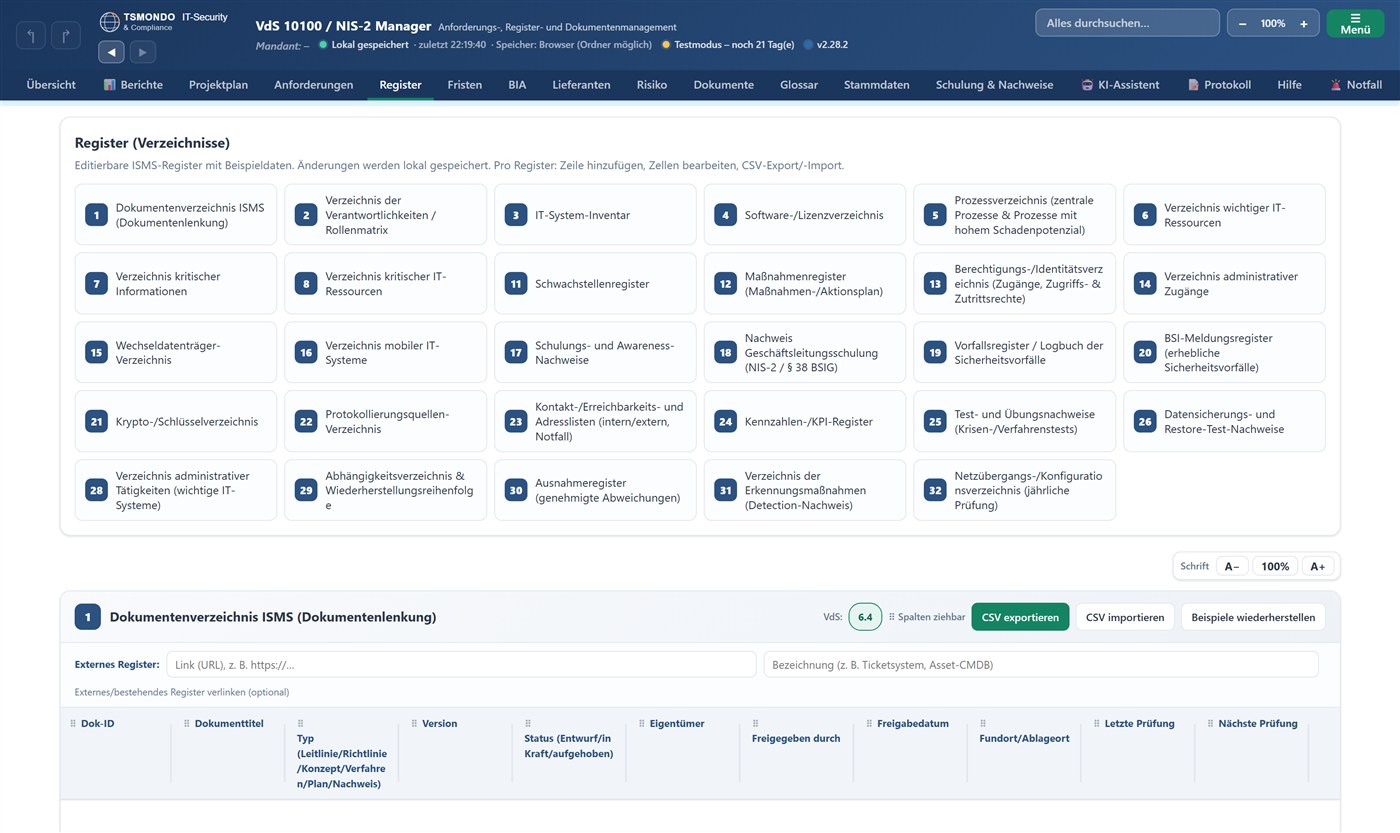Open register 21 Krypto-/Schlüsselverzeichnis
1400x833 pixels.
click(x=176, y=421)
